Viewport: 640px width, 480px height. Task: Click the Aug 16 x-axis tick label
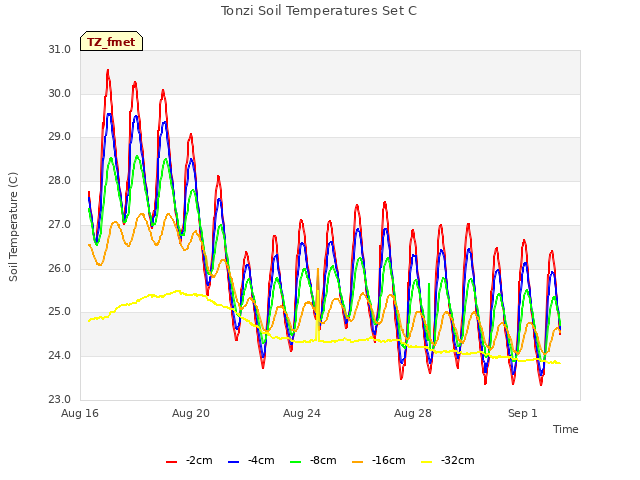click(x=80, y=413)
